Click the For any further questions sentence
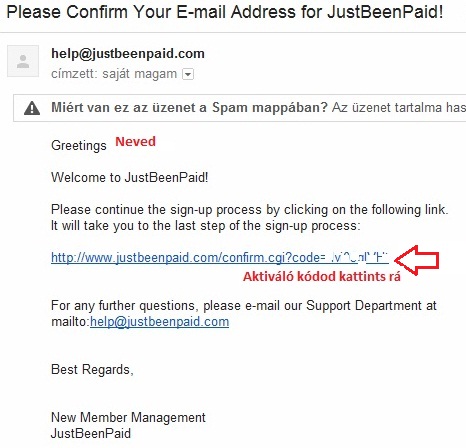This screenshot has height=448, width=466. (244, 306)
